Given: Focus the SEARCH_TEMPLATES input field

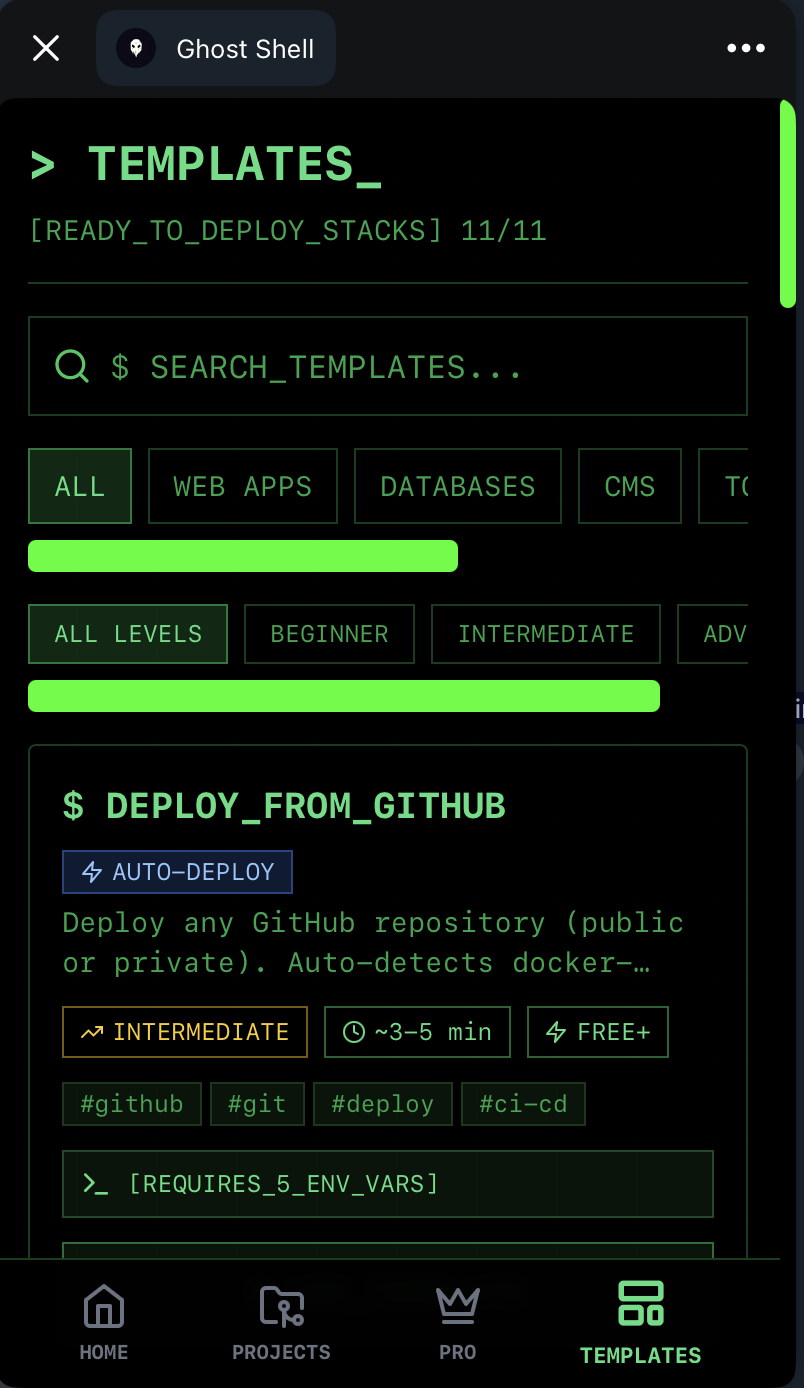Looking at the screenshot, I should tap(388, 366).
